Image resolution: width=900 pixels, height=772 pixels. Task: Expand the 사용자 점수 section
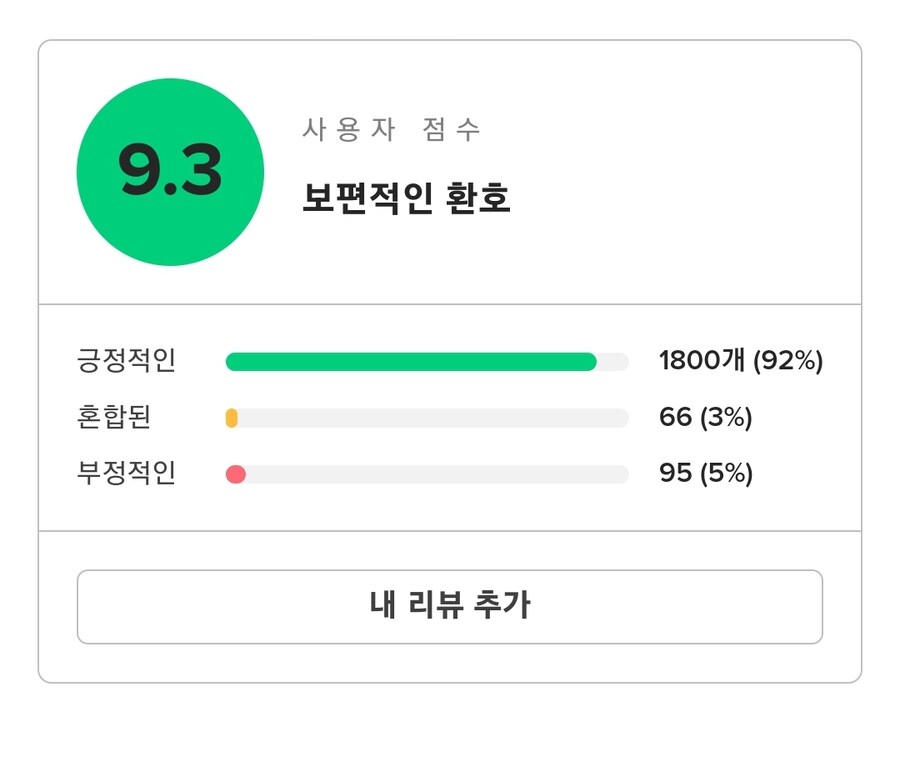tap(390, 128)
